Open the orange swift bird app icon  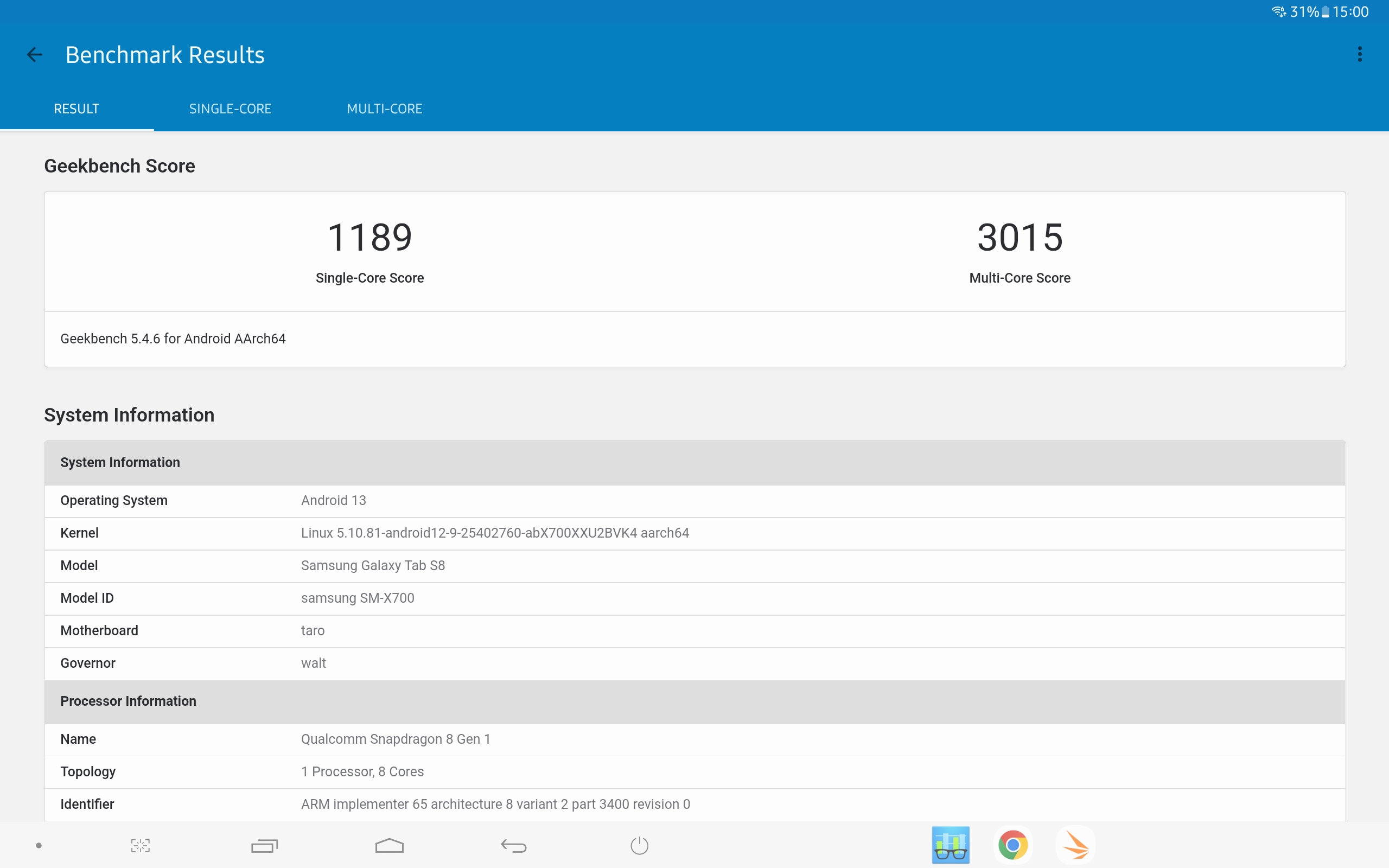tap(1075, 845)
